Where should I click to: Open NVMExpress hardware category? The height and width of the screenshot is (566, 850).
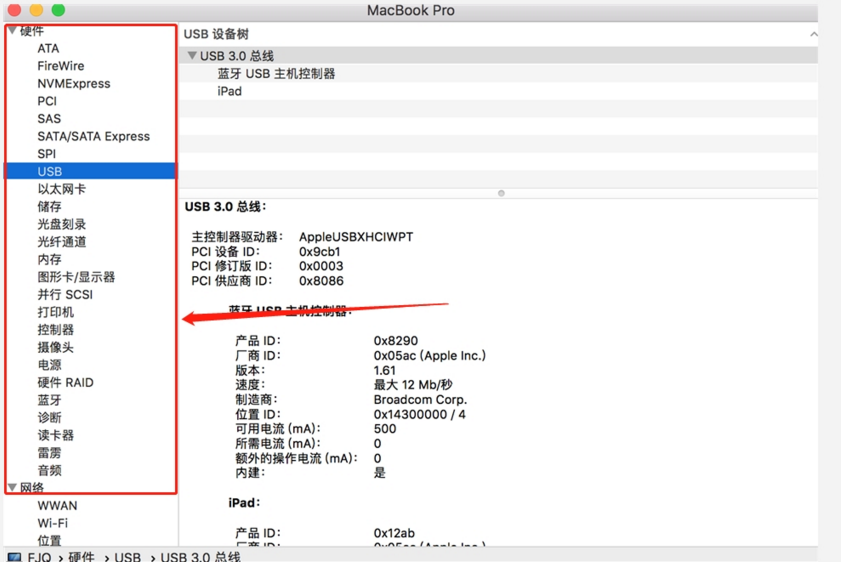(x=73, y=84)
